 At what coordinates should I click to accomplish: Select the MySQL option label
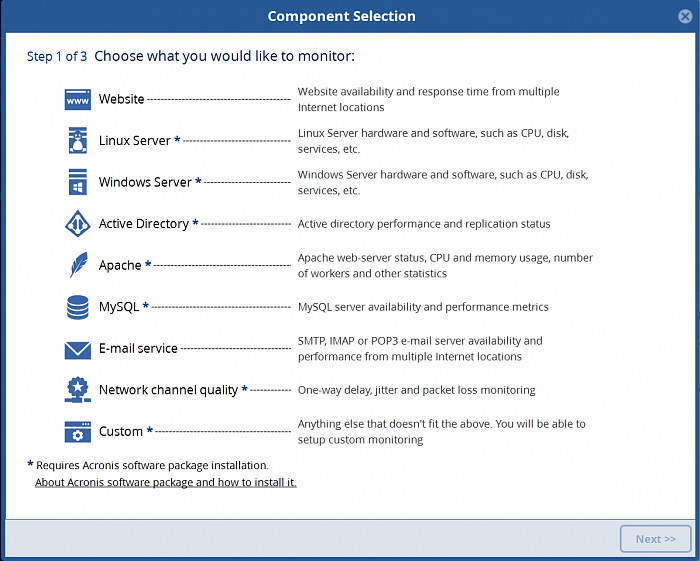[119, 307]
